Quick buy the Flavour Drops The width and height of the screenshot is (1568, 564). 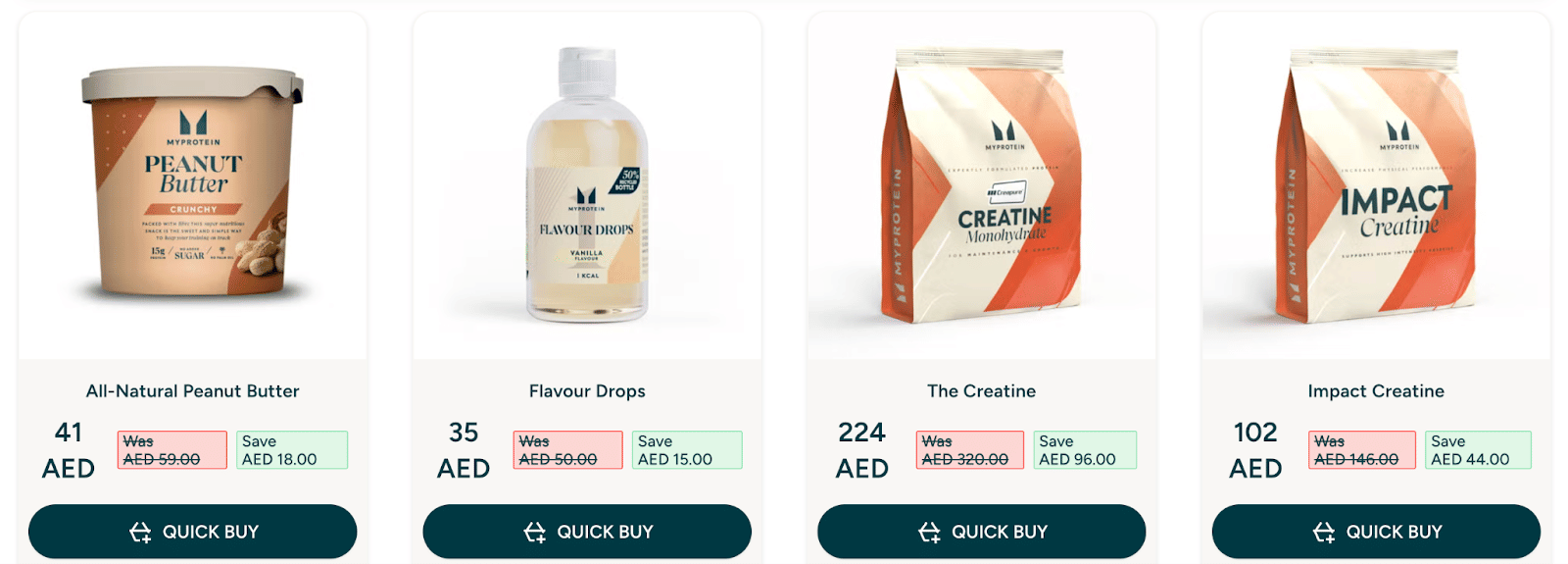587,532
